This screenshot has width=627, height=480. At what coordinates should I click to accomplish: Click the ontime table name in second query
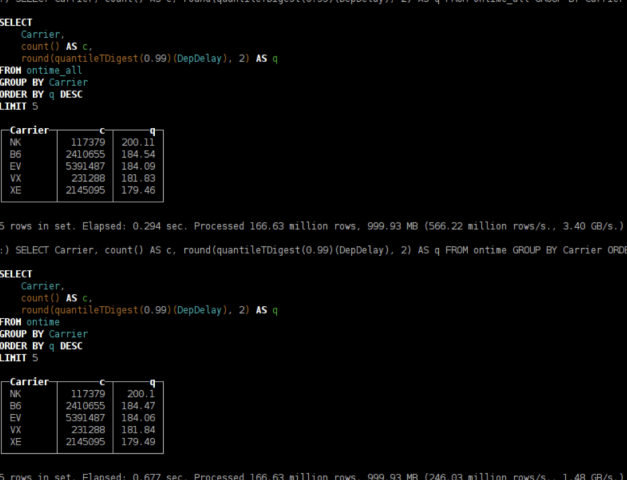tap(43, 322)
